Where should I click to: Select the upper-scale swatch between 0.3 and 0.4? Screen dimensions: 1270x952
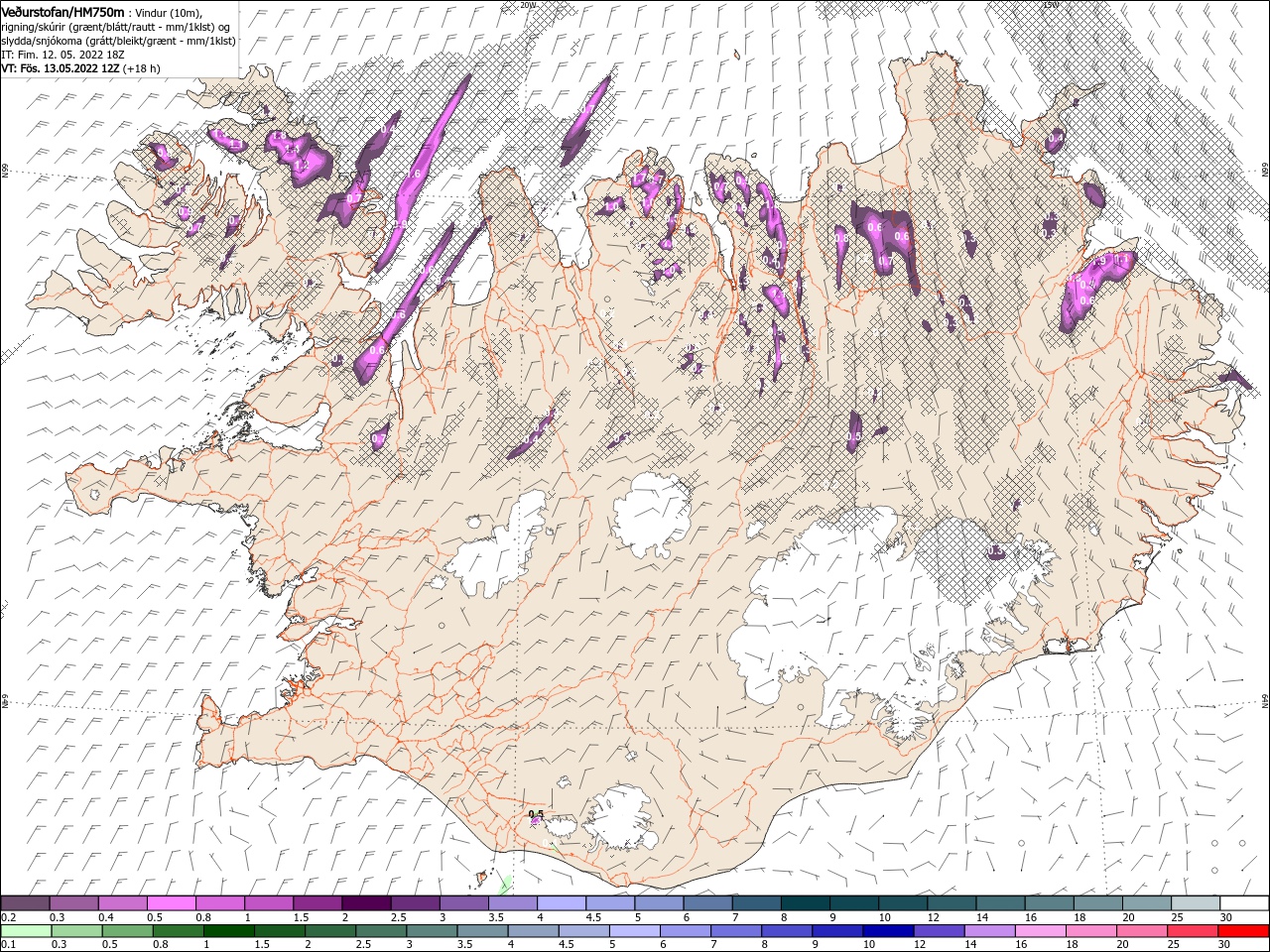click(73, 903)
